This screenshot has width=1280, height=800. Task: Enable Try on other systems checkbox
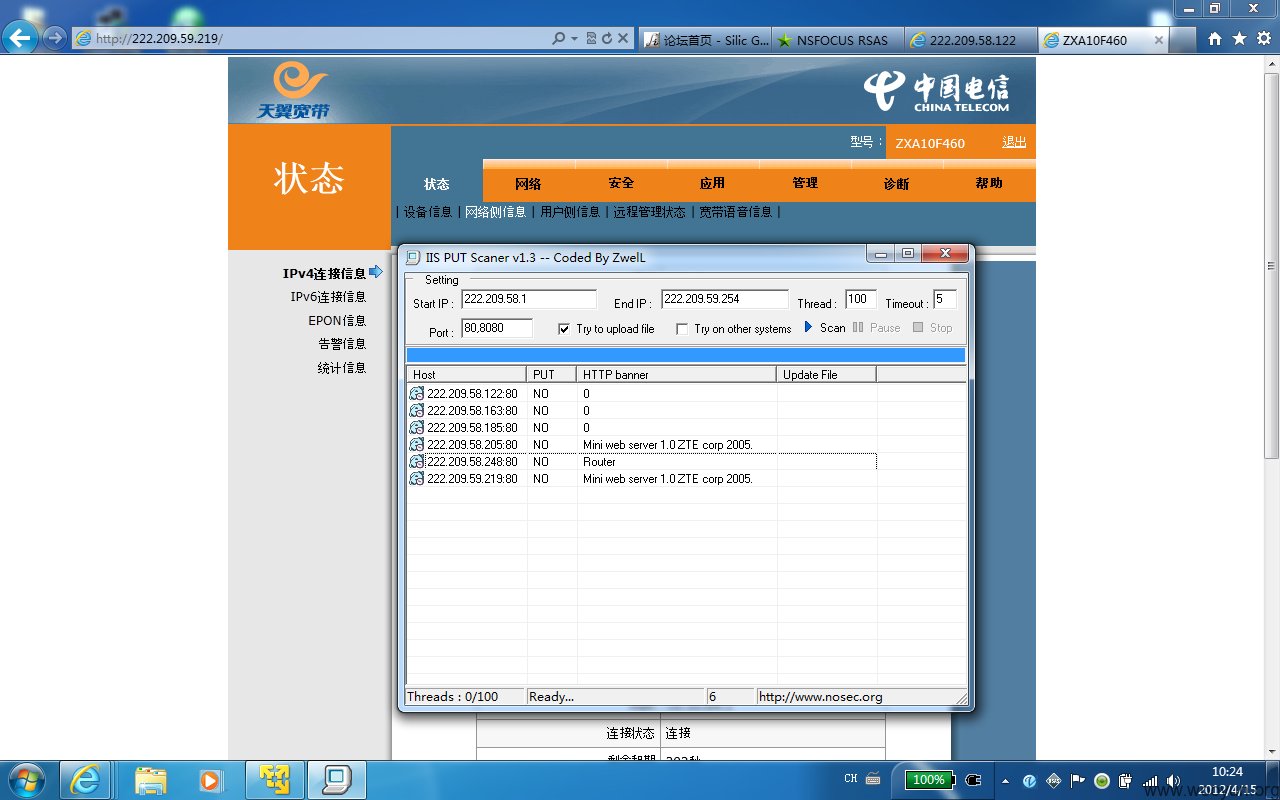682,329
